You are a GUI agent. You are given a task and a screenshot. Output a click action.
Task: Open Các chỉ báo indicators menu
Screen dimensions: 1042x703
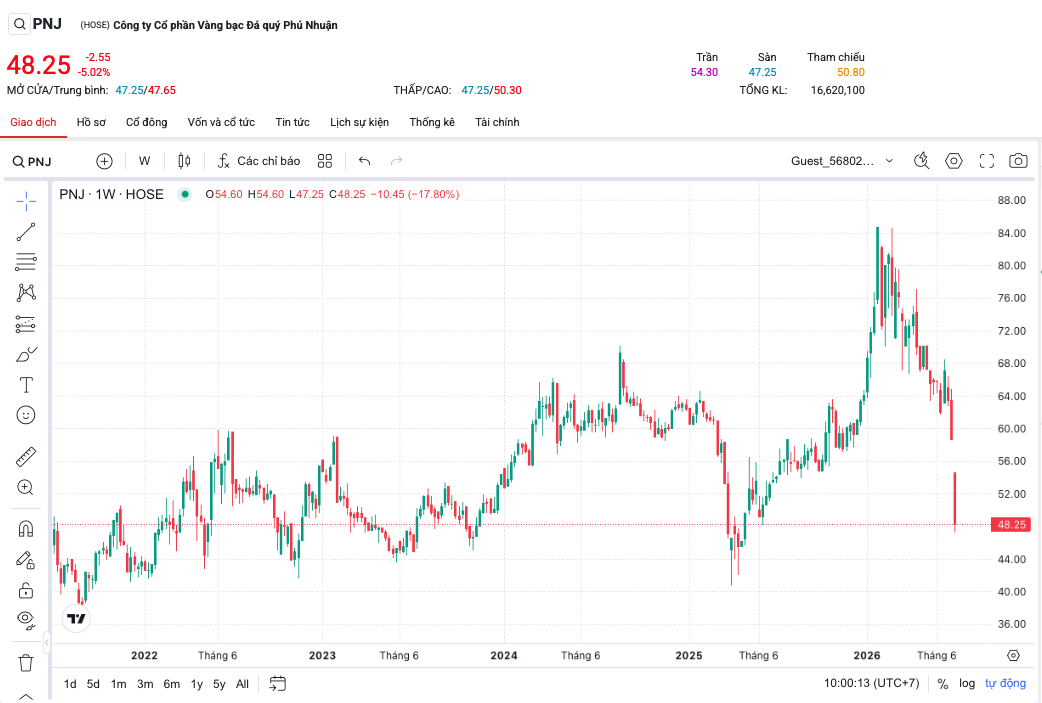pos(259,161)
